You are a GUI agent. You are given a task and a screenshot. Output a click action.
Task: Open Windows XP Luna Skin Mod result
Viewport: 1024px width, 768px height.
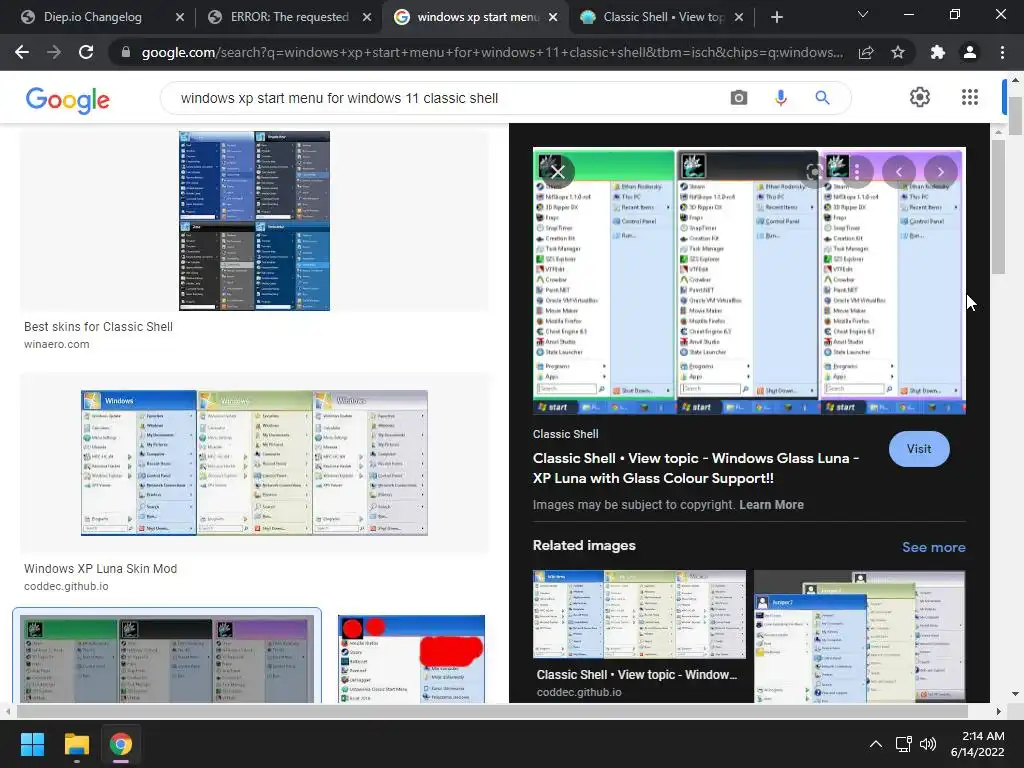101,569
